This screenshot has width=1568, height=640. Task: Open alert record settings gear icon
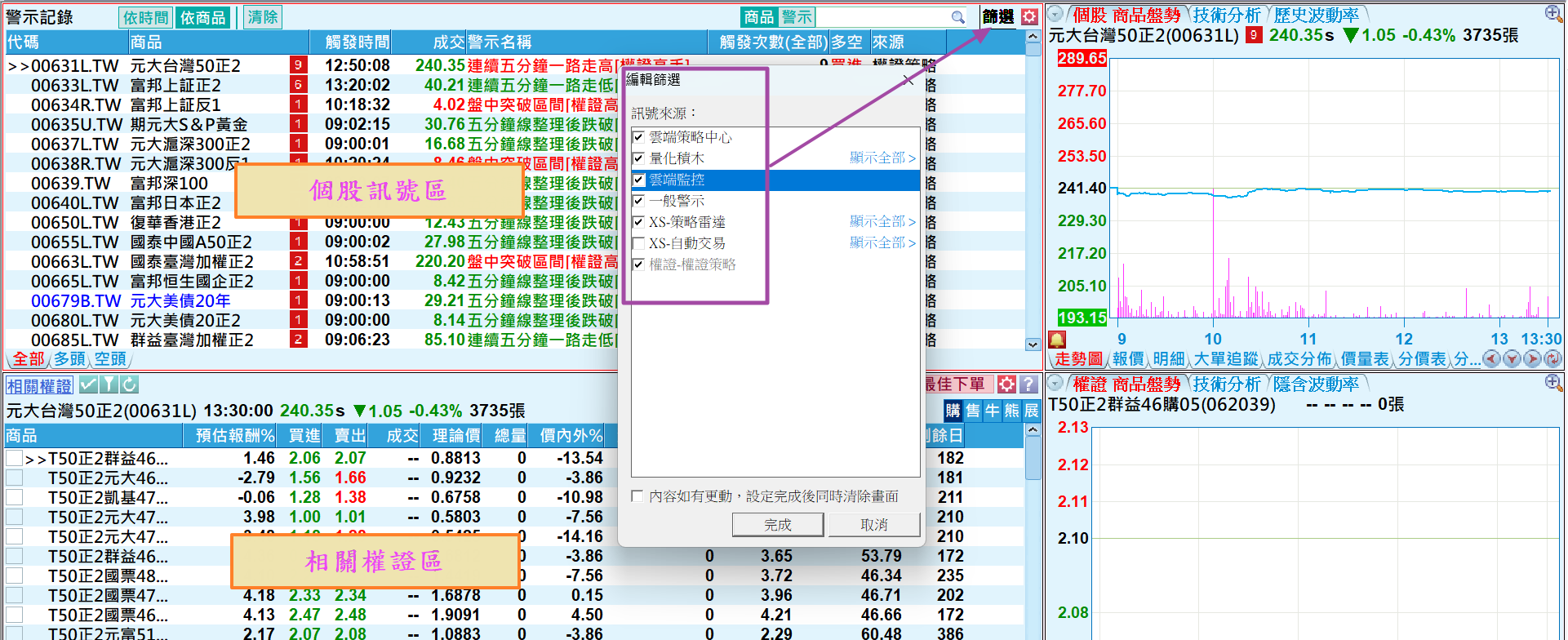point(1029,16)
